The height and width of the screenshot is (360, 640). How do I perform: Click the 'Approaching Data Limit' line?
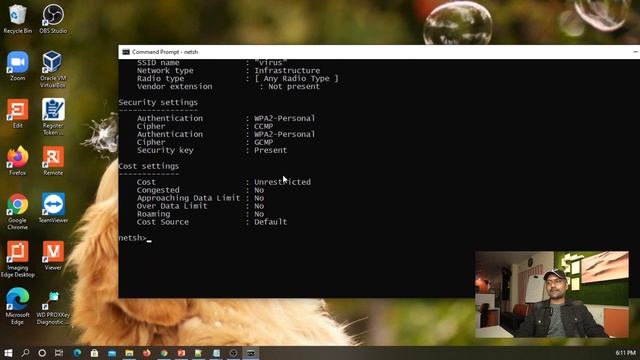[200, 198]
